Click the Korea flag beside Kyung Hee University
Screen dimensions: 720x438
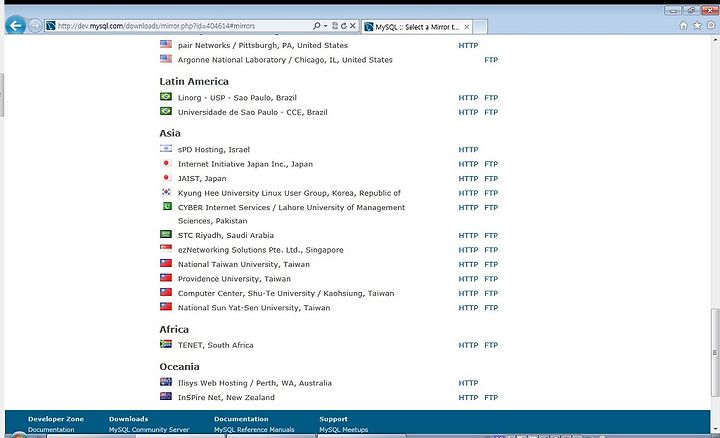click(x=166, y=192)
